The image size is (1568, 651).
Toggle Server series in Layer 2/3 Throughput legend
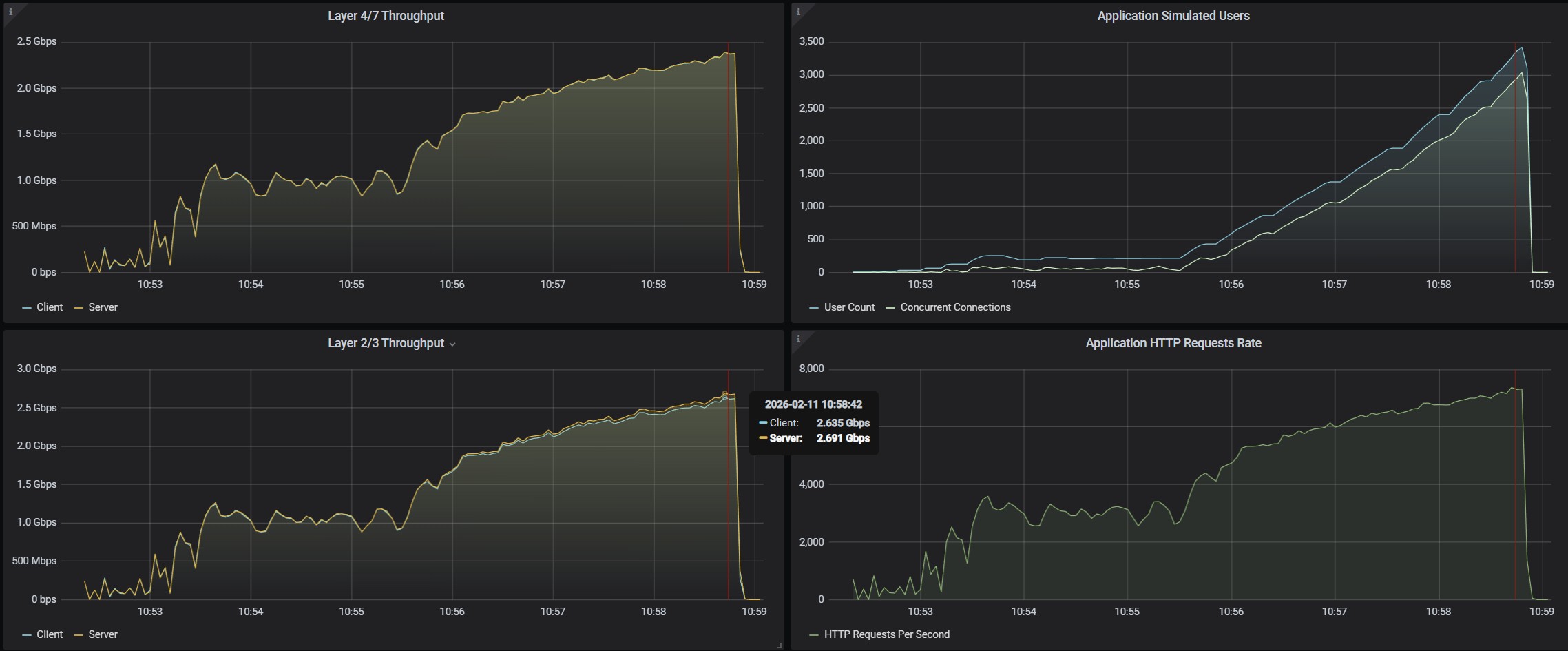(103, 634)
